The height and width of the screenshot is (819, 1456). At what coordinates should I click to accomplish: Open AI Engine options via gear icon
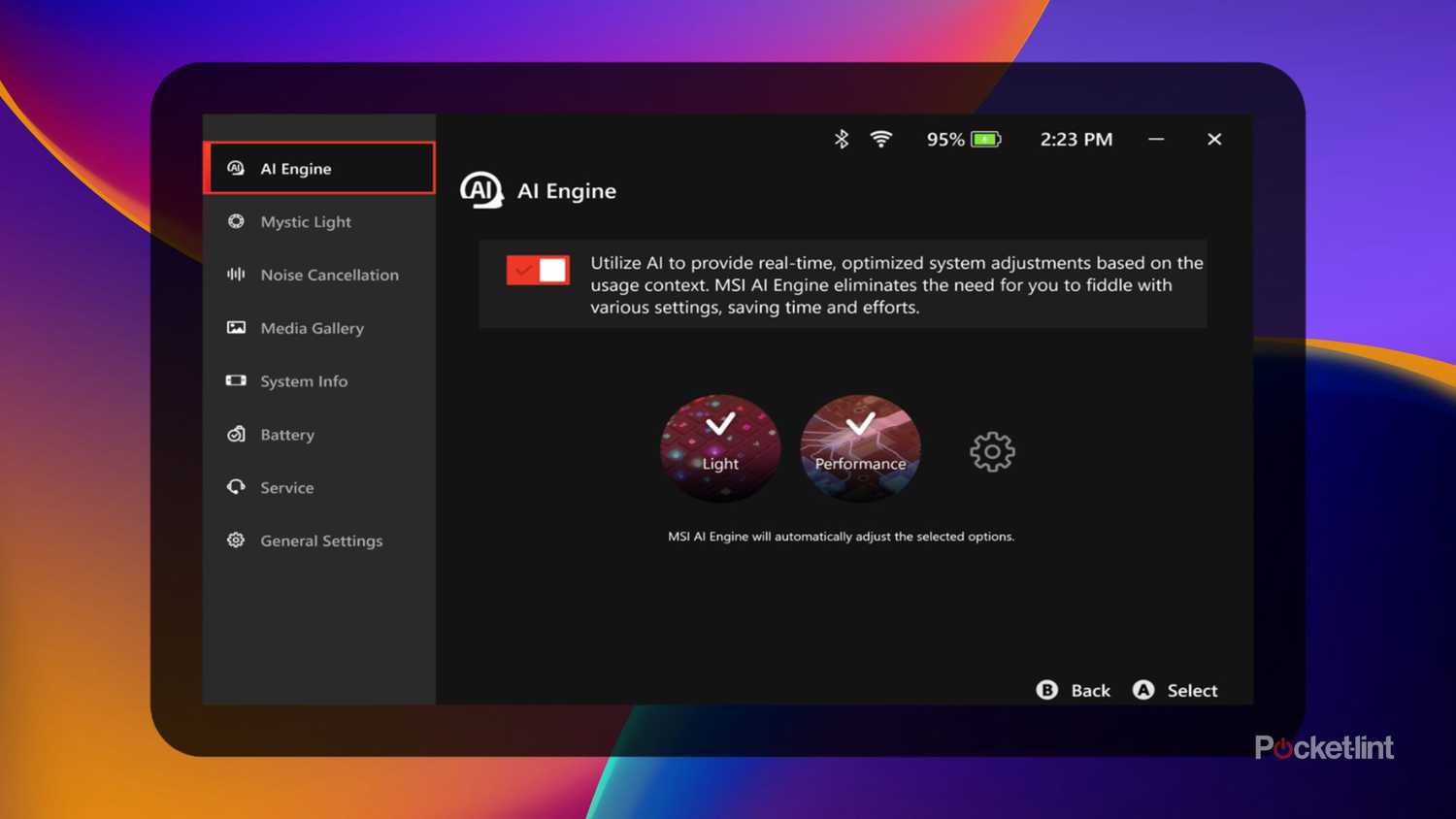click(x=992, y=451)
